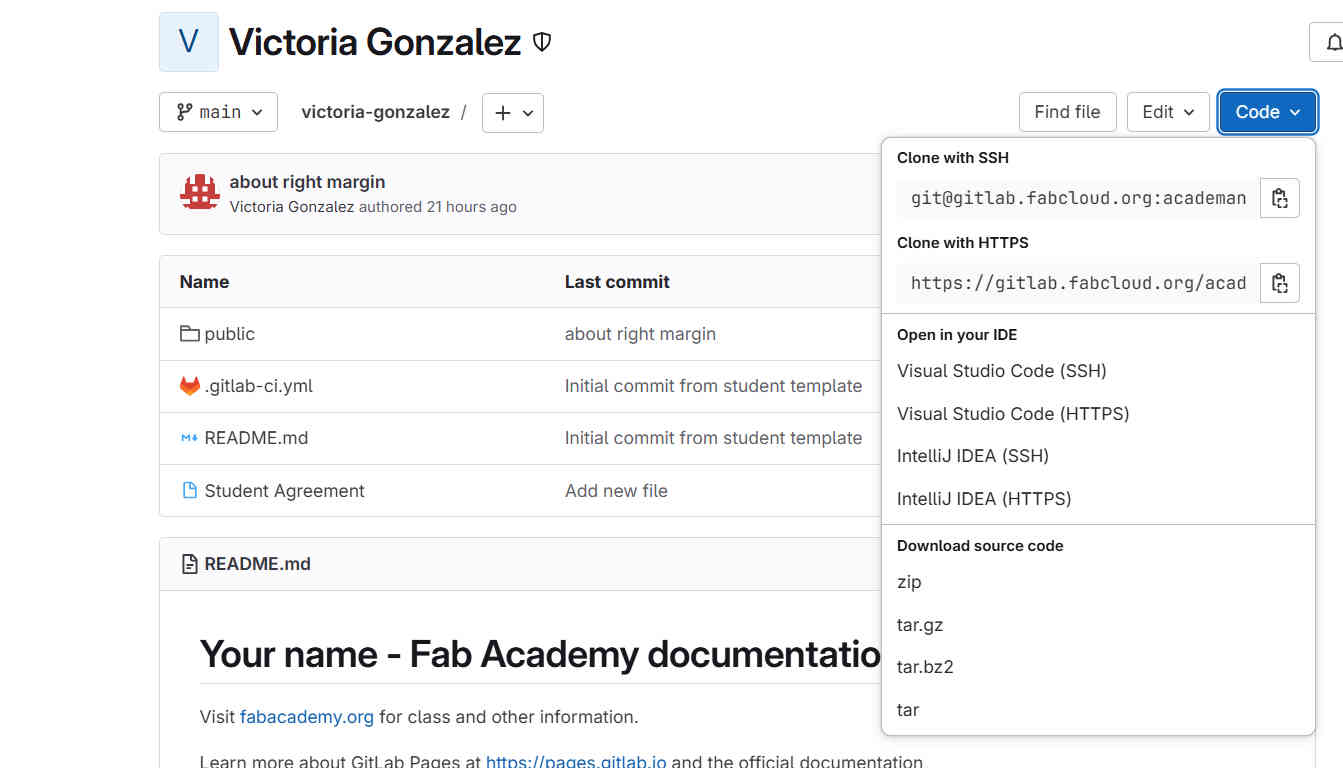Click 'Add new file' commit text
The width and height of the screenshot is (1343, 768).
point(616,491)
